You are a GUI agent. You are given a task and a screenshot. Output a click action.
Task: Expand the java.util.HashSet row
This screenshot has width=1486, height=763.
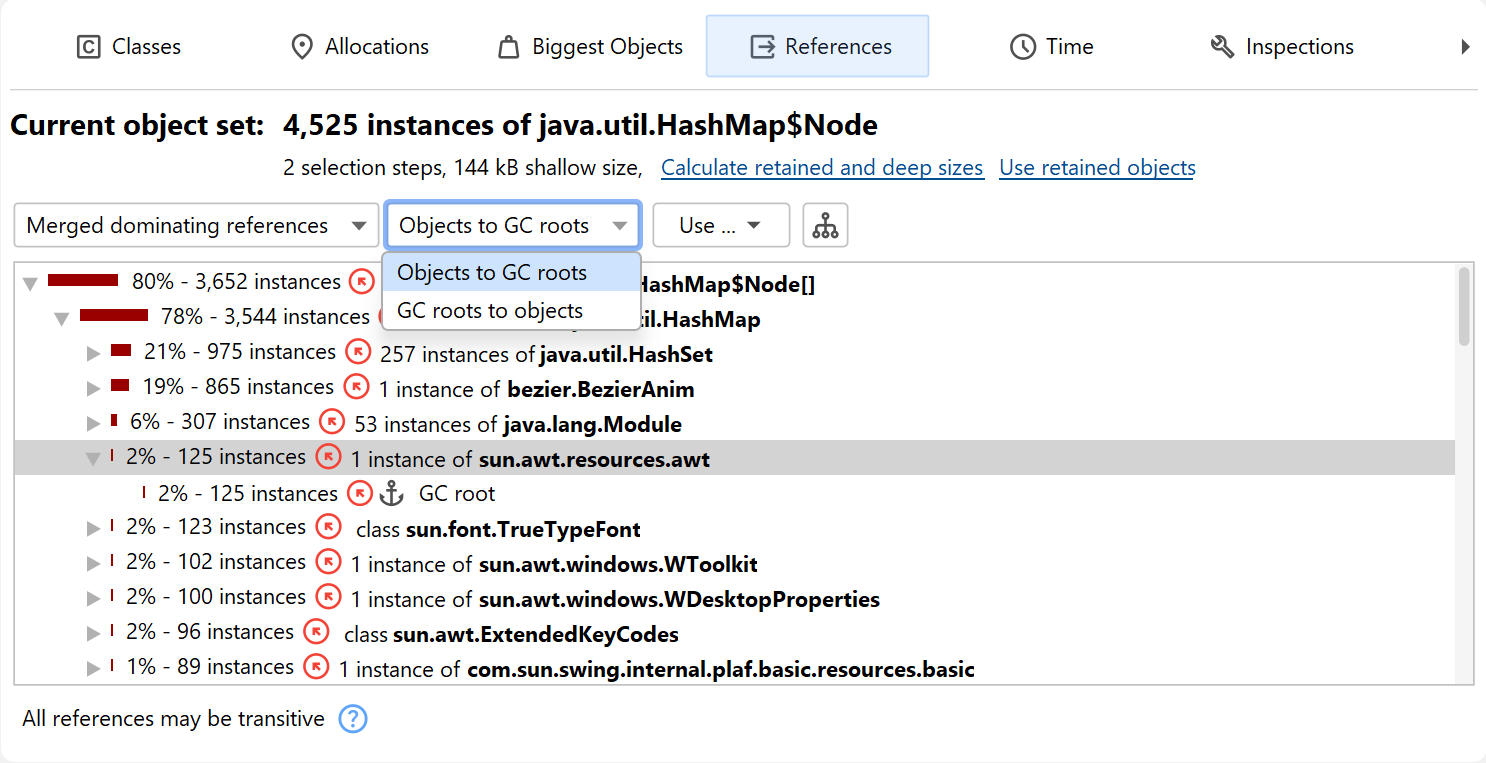(x=94, y=354)
